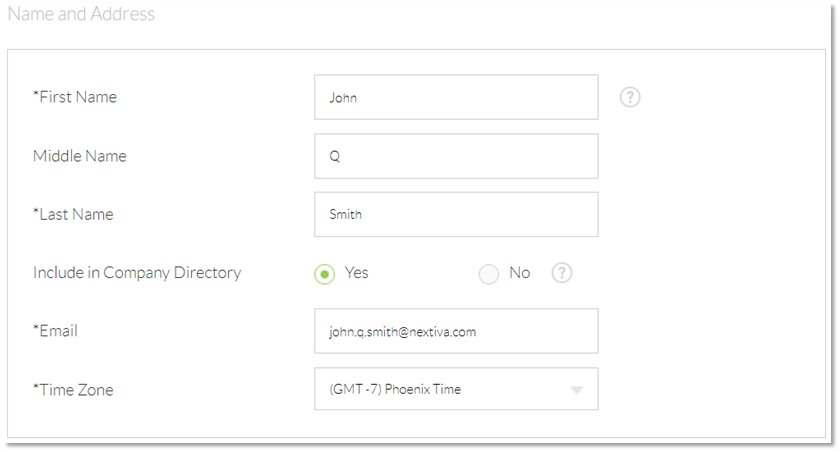Focus the First Name field containing John
The width and height of the screenshot is (840, 452).
(x=456, y=97)
